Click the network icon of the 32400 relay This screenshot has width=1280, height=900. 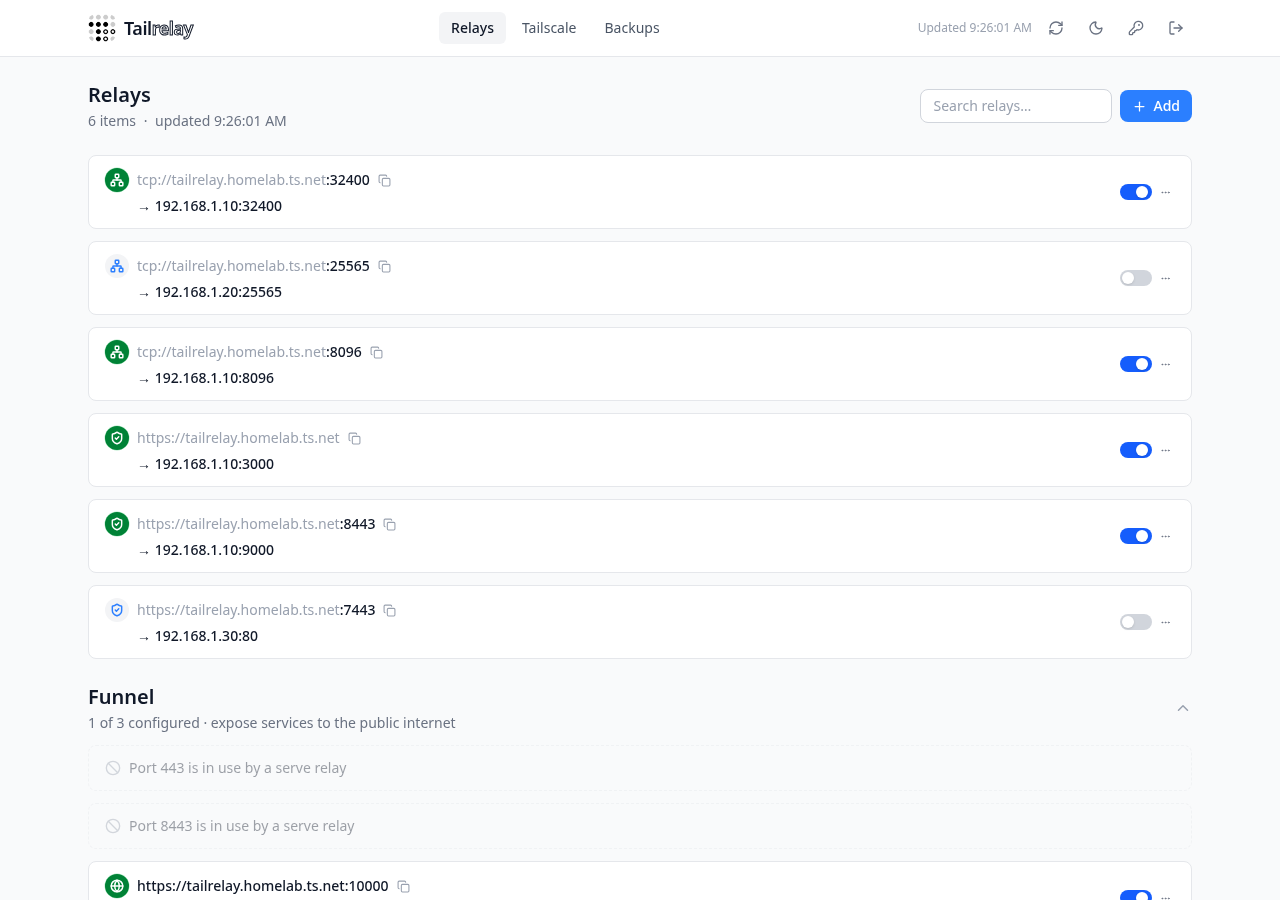(x=117, y=180)
